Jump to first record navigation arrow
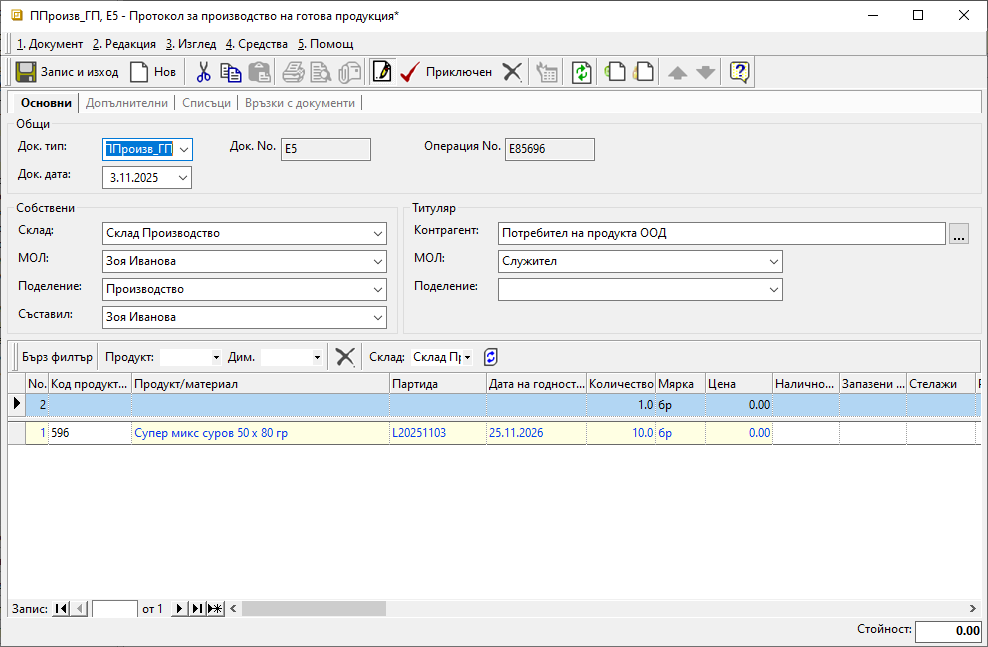This screenshot has height=647, width=988. point(62,608)
